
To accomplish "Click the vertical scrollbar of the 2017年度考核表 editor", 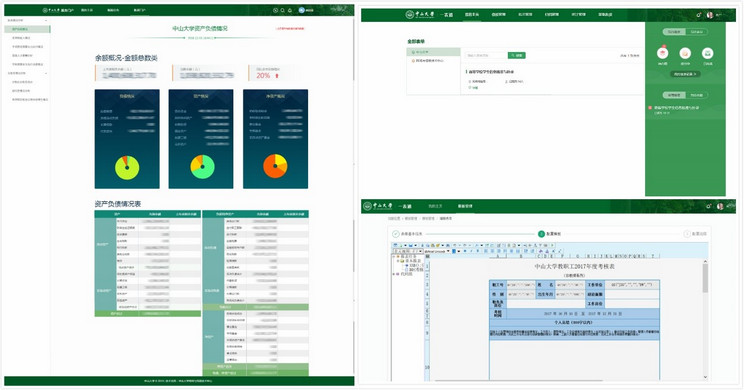I will click(705, 319).
